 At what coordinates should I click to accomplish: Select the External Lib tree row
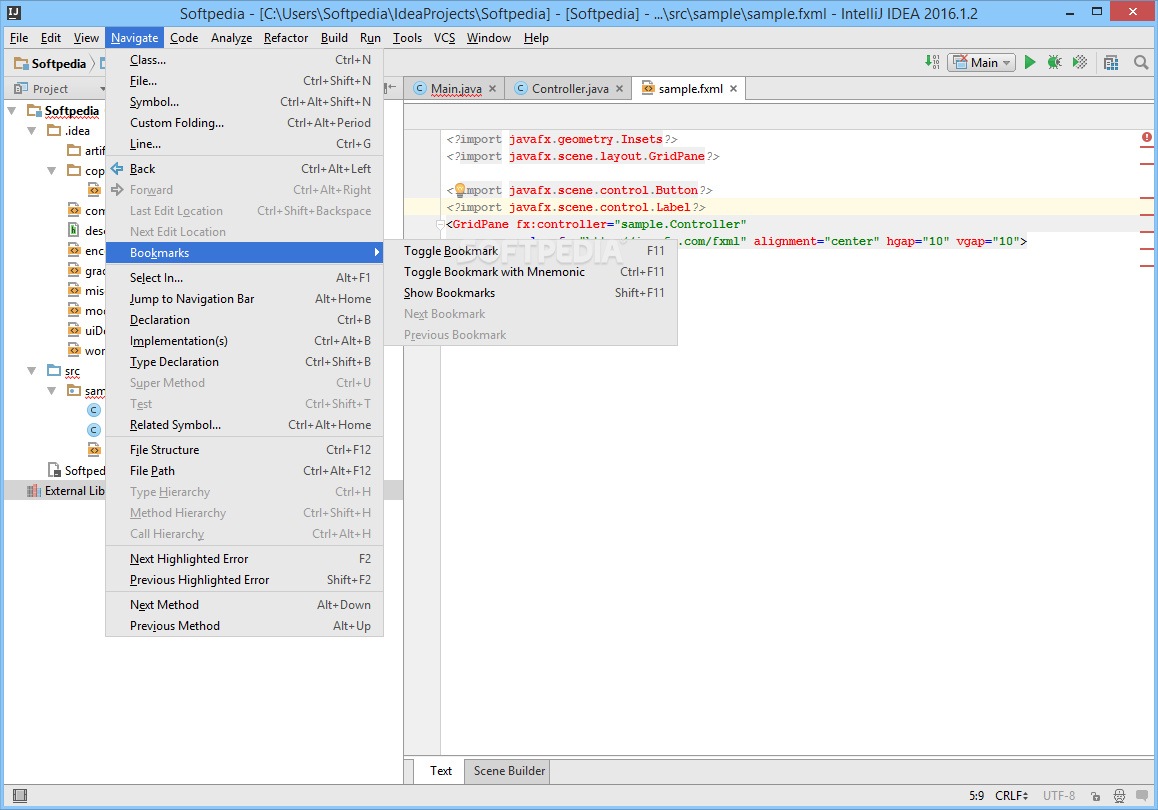[x=55, y=491]
